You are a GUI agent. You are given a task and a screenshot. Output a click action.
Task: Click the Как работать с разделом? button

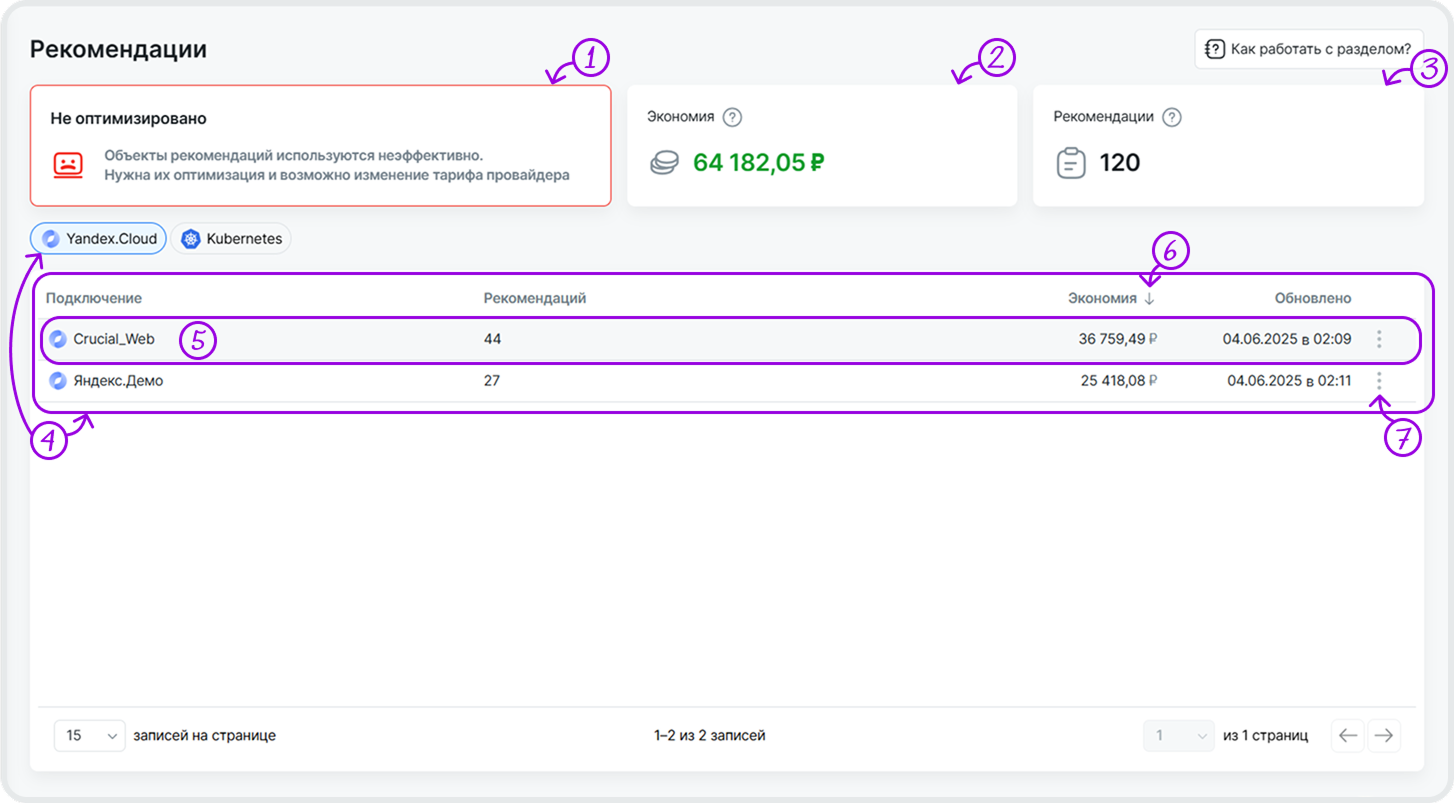click(1308, 49)
